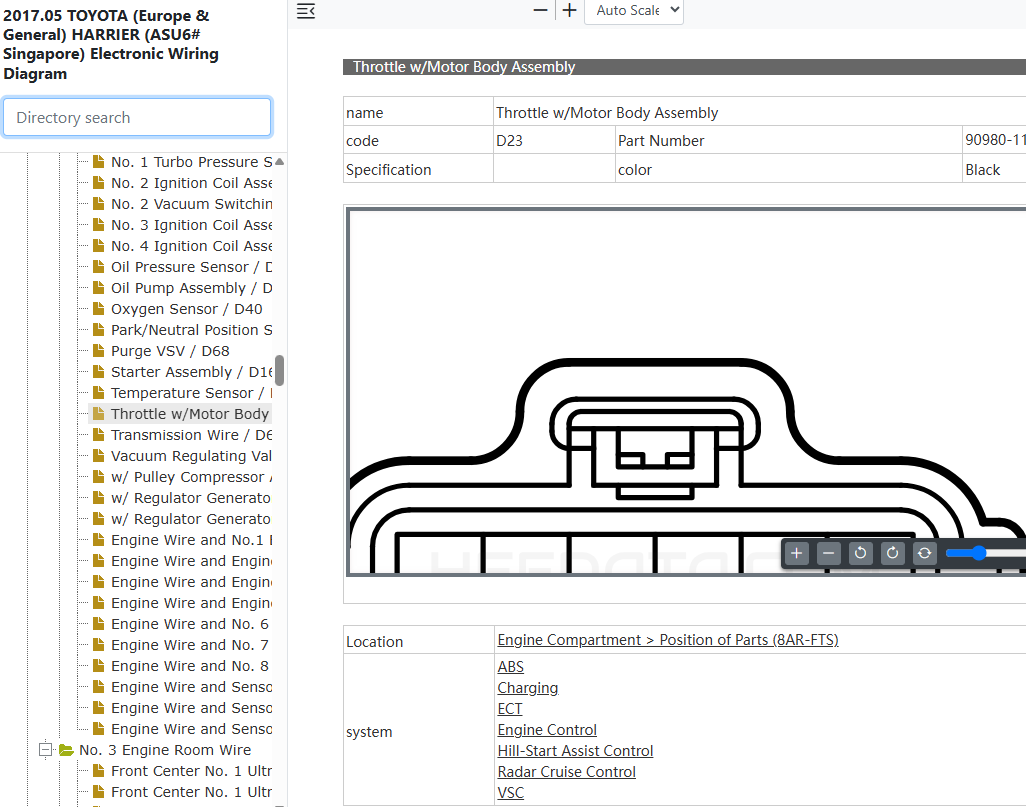This screenshot has height=807, width=1026.
Task: Click the tree scrollbar up arrow
Action: pyautogui.click(x=279, y=161)
